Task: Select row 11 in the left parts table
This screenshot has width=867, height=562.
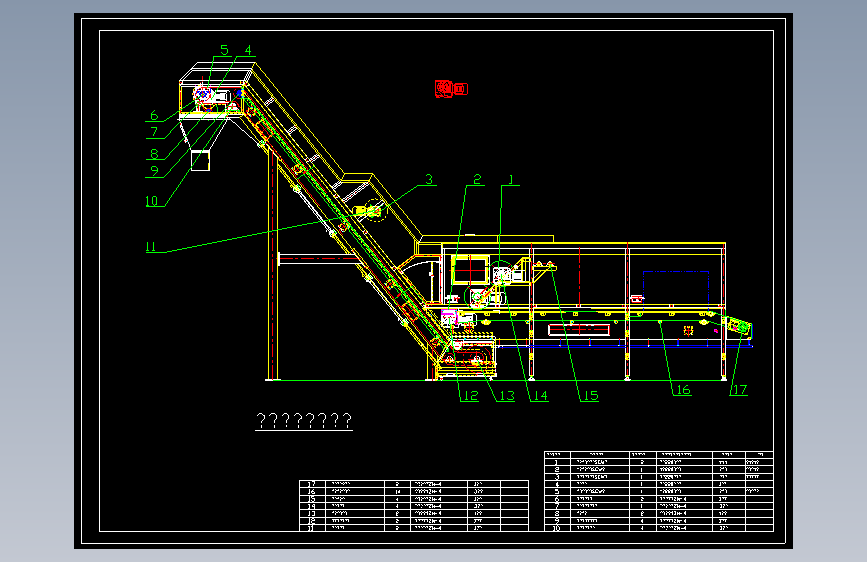Action: tap(414, 528)
